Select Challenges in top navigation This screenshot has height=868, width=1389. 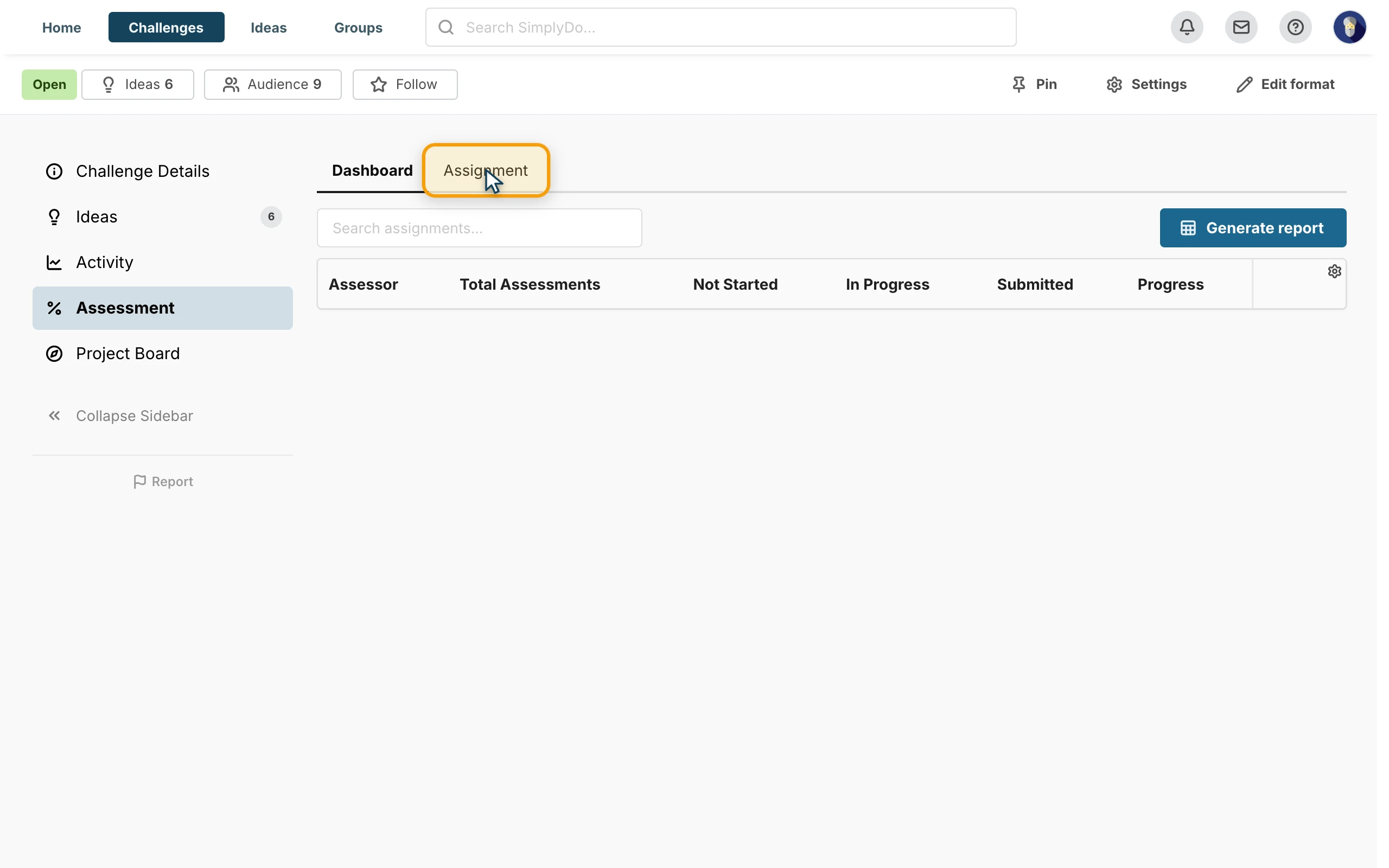click(x=167, y=27)
